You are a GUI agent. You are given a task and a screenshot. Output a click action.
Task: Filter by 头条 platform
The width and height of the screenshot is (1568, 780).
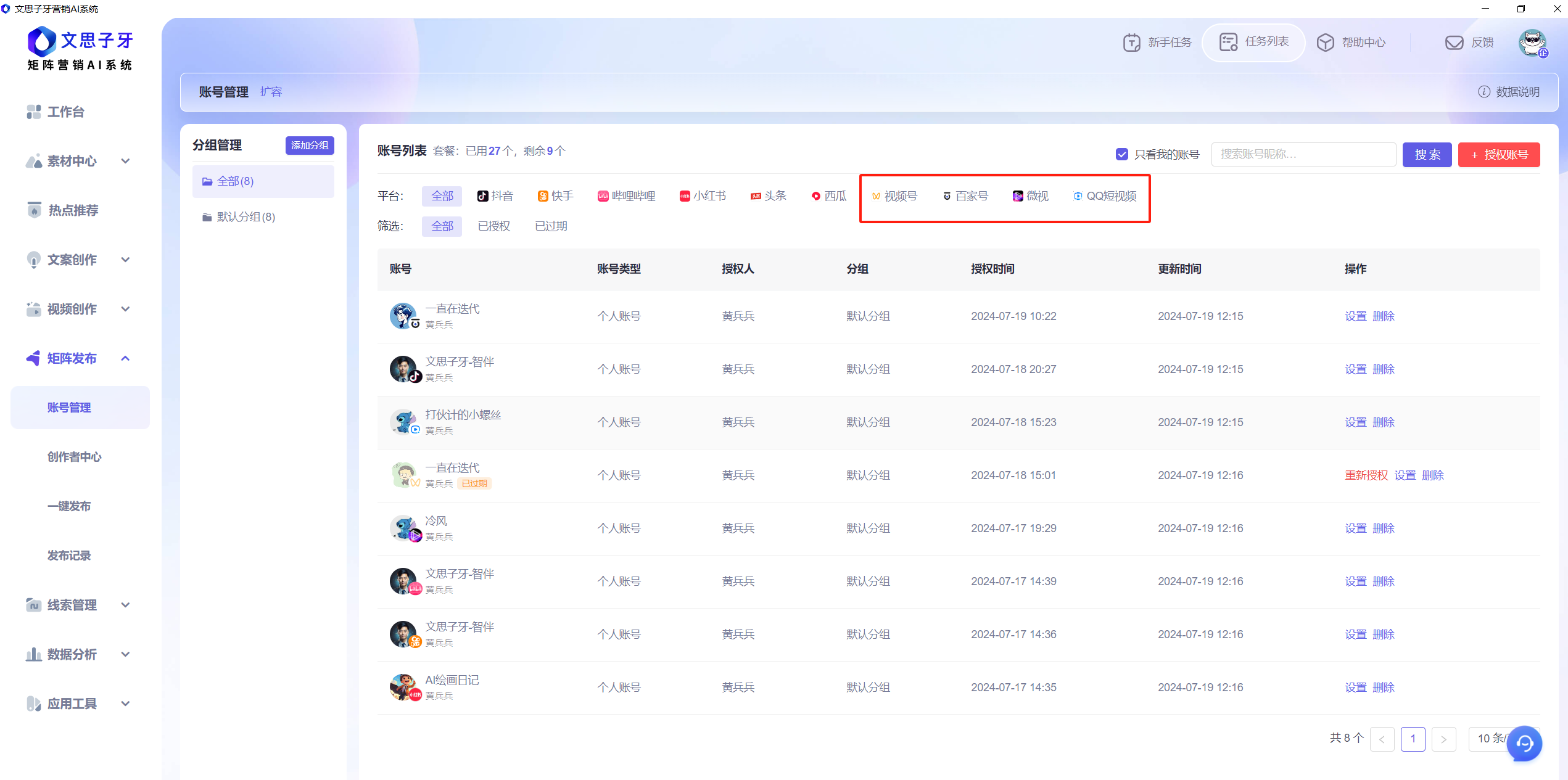click(769, 196)
